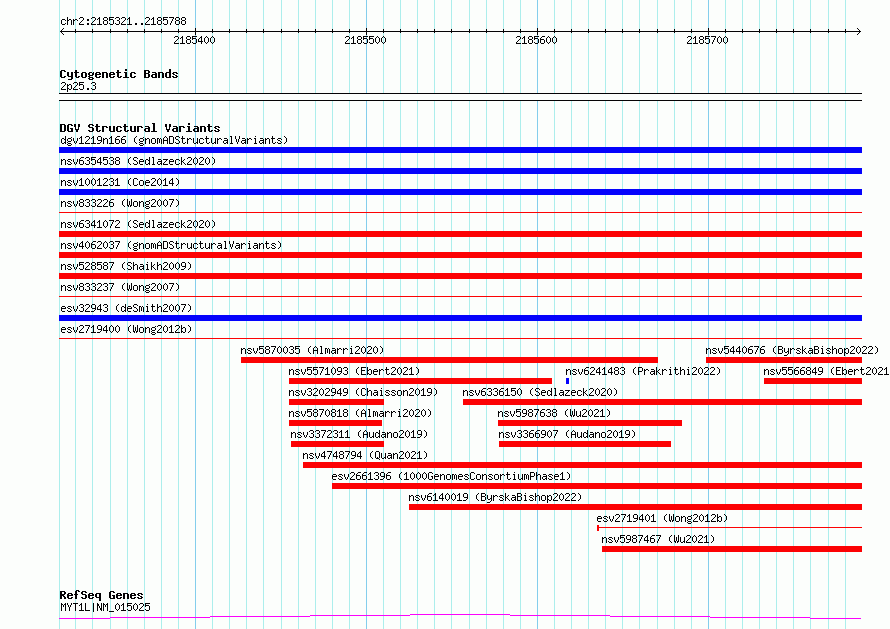Image resolution: width=890 pixels, height=629 pixels.
Task: Click the RefSeq Genes track heading
Action: click(101, 595)
